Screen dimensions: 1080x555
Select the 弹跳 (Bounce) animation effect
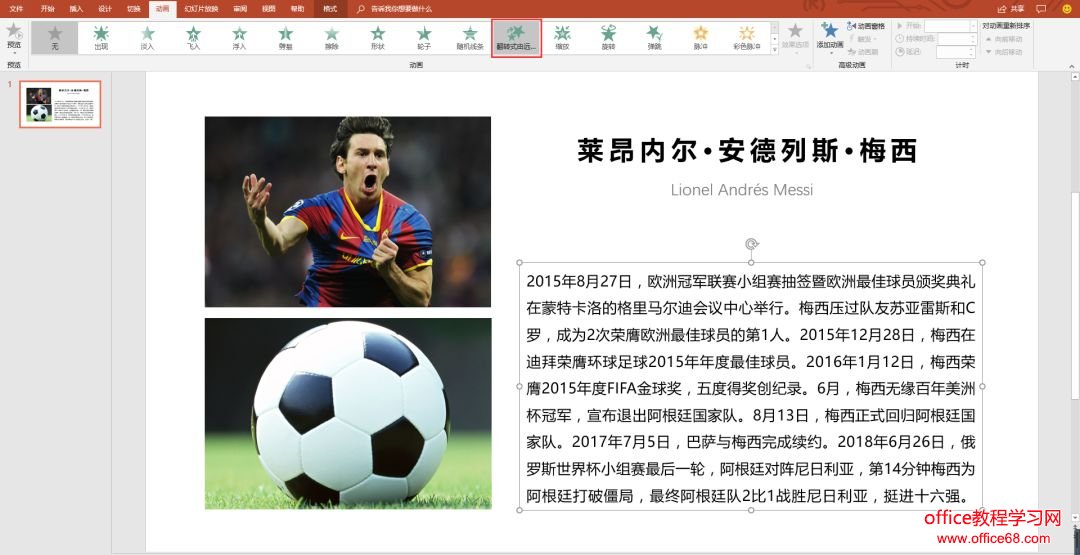pyautogui.click(x=654, y=37)
